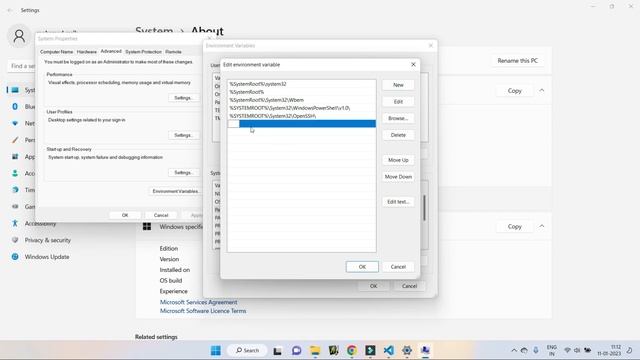This screenshot has width=640, height=360.
Task: Open User Profiles Settings in System Properties
Action: 183,135
